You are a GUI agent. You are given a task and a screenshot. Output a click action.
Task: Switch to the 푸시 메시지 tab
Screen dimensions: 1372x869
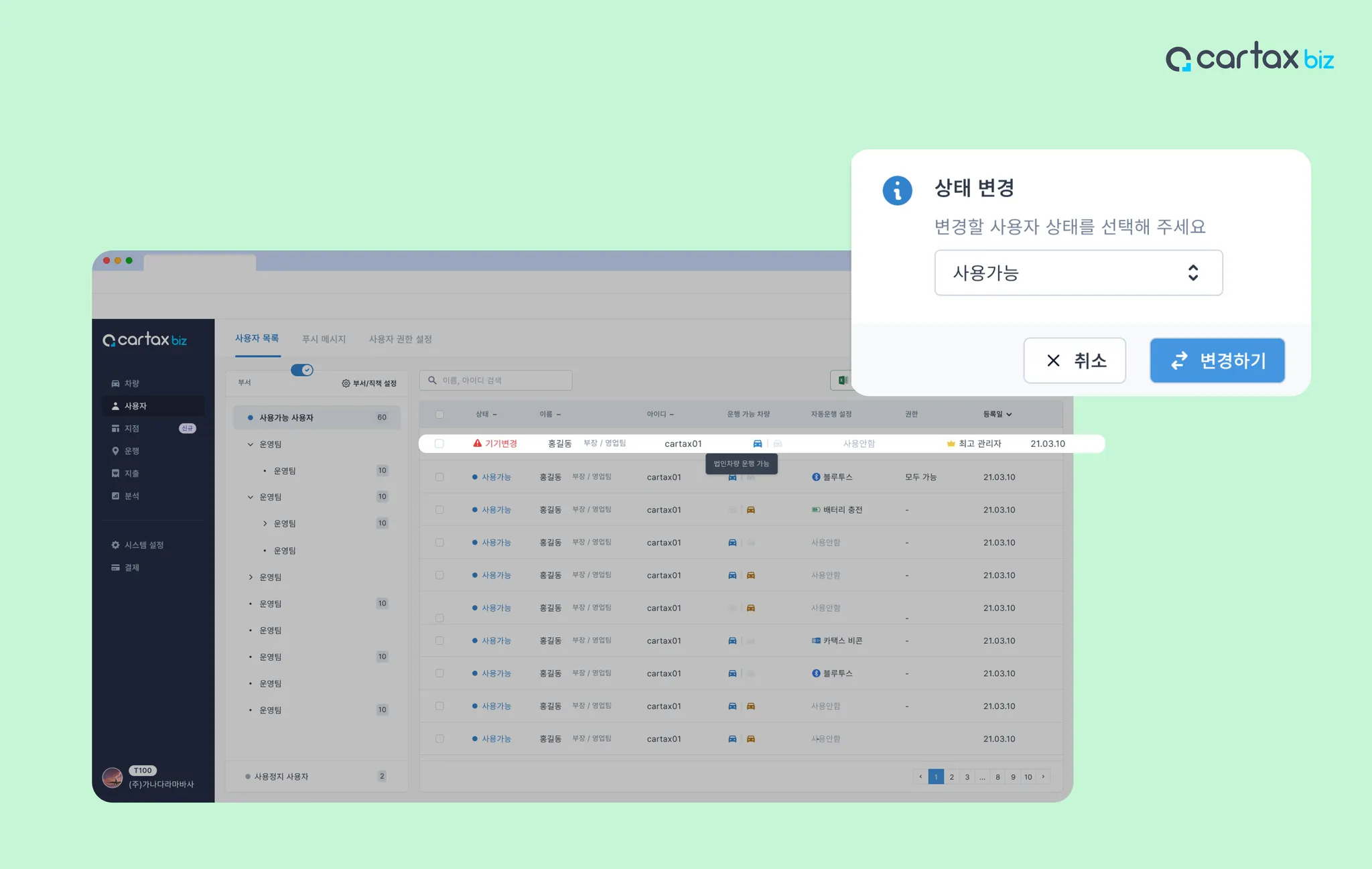coord(324,339)
